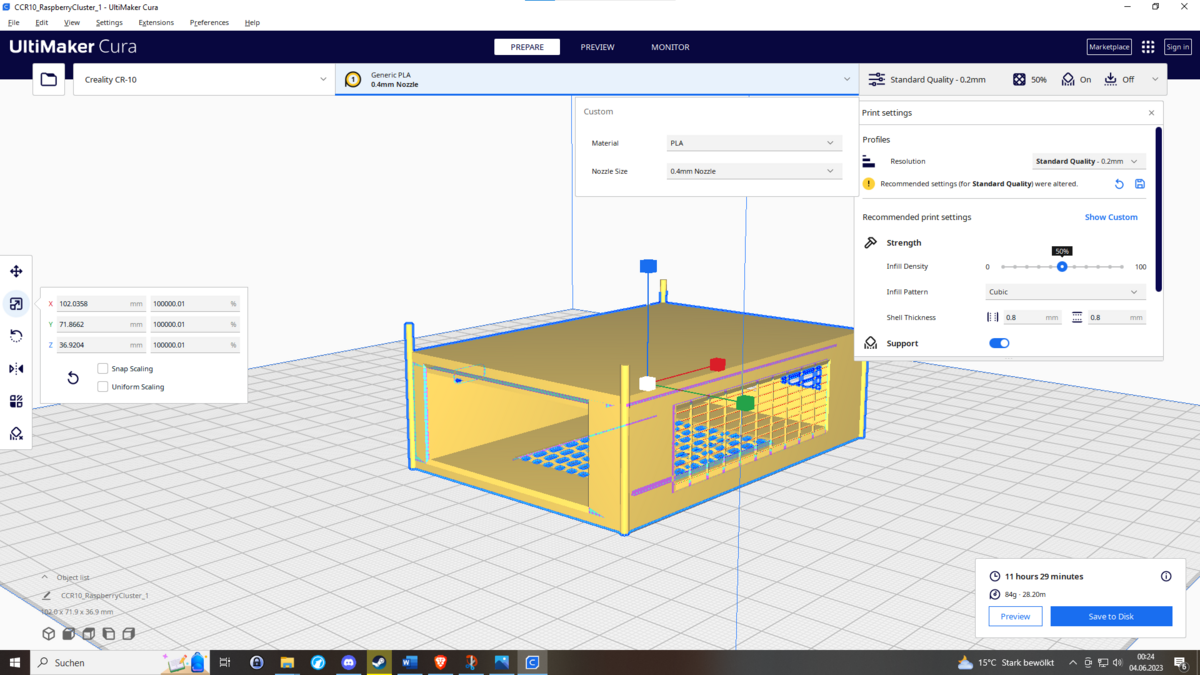Open the View menu
The width and height of the screenshot is (1200, 675).
(72, 22)
